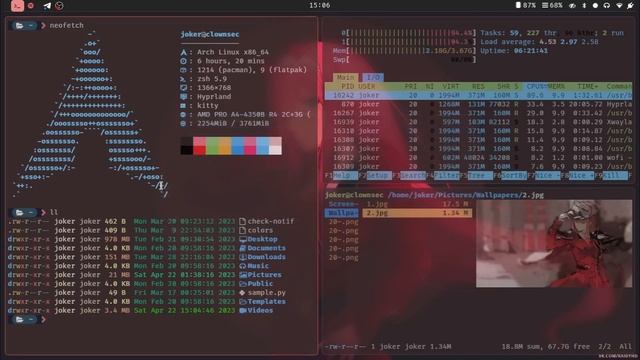Screen dimensions: 640x360
Task: Click the memory 68% indicator in bar
Action: [x=552, y=5]
